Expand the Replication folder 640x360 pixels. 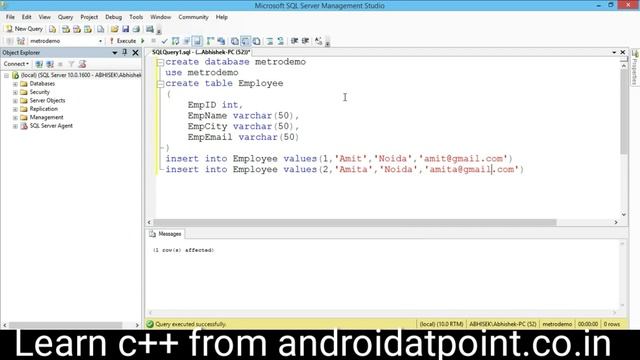coord(15,109)
